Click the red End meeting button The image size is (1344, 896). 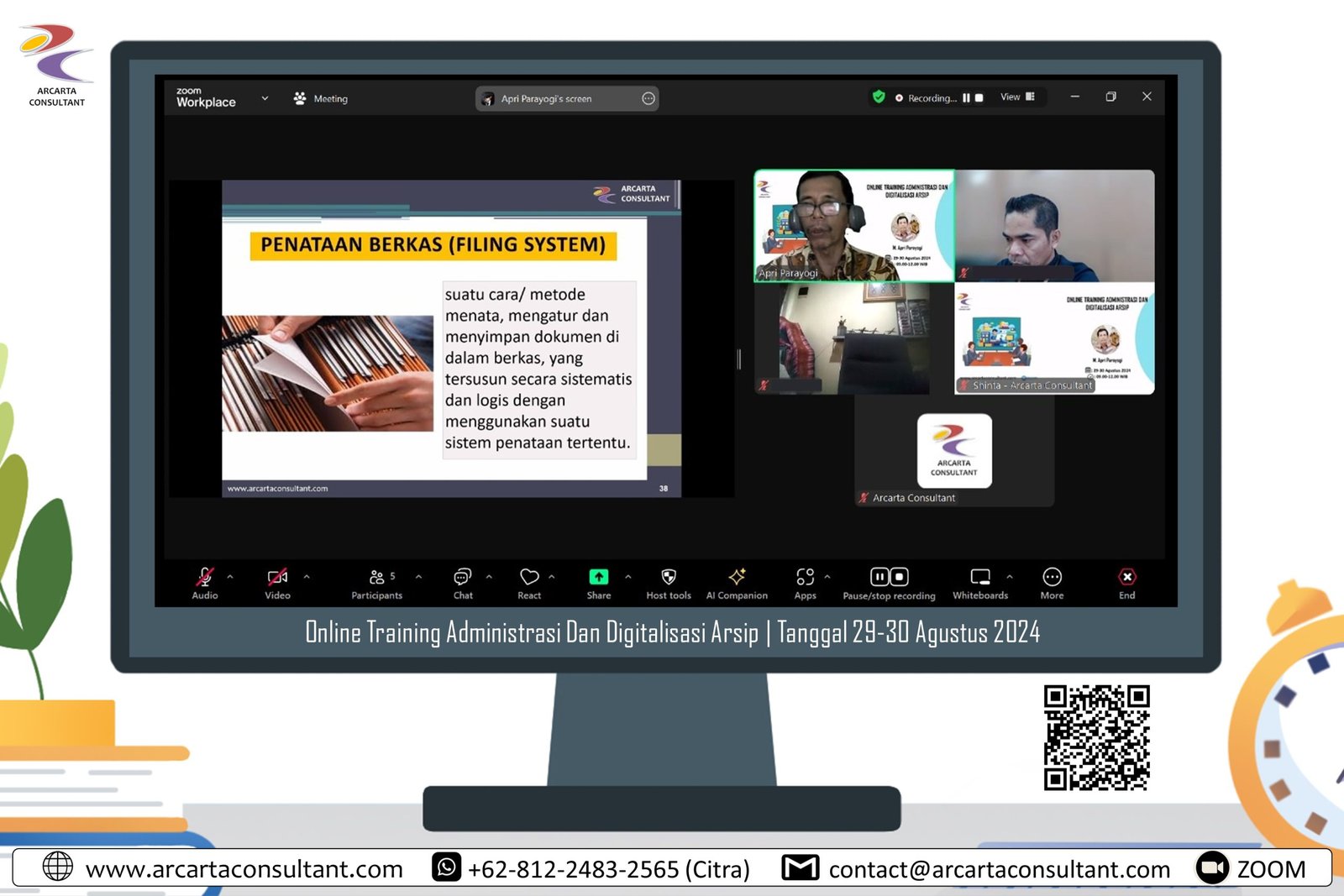1126,578
